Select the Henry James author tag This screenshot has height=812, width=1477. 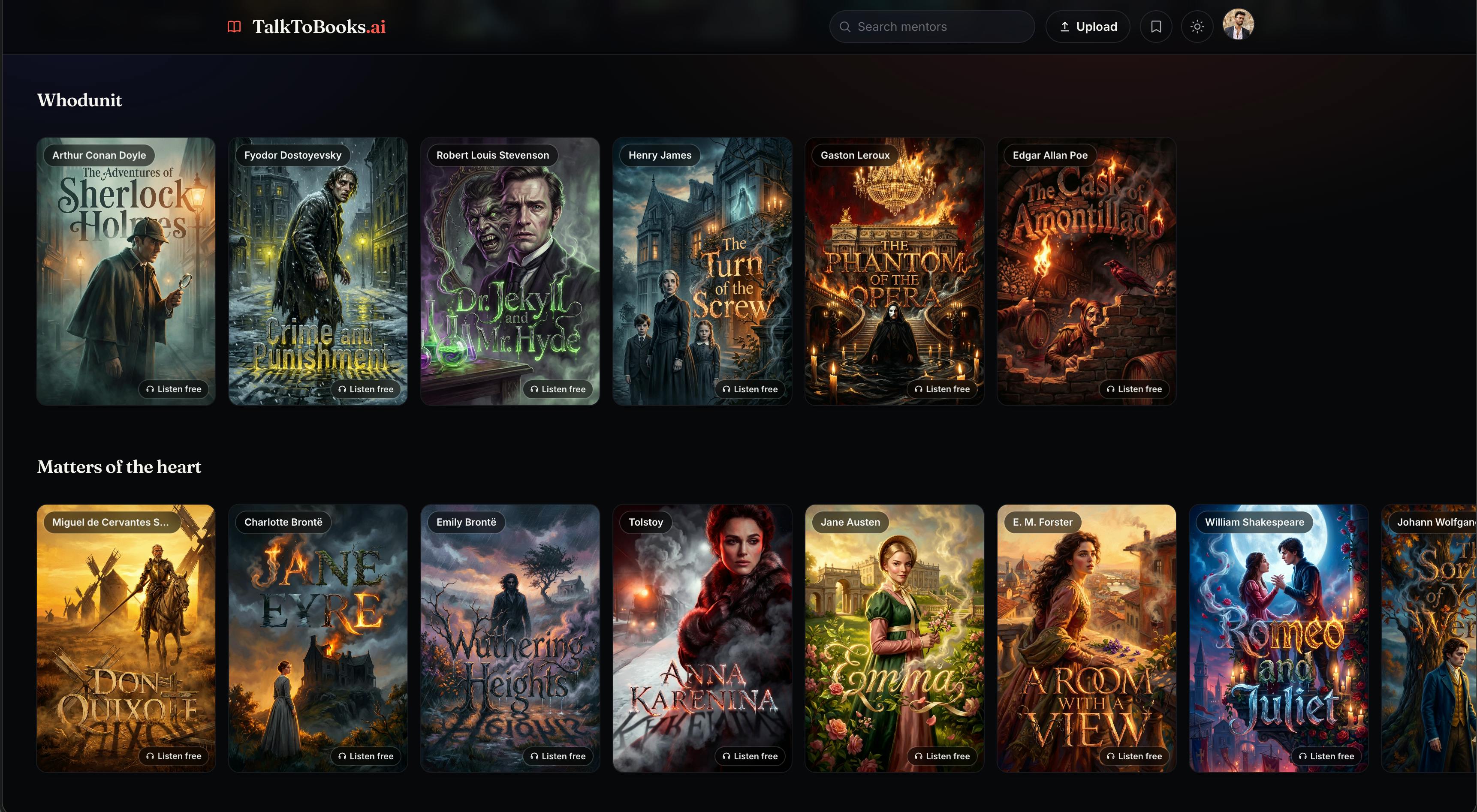pyautogui.click(x=660, y=155)
